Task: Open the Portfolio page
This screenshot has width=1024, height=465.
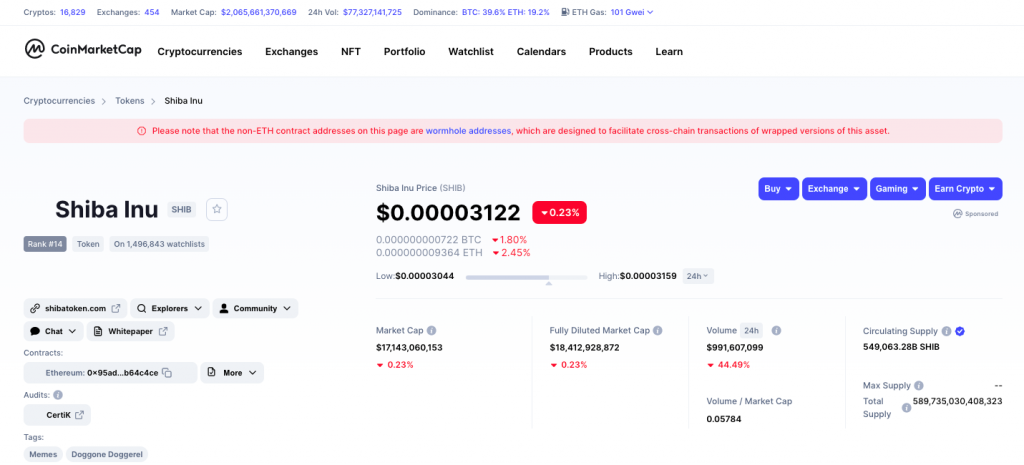Action: (404, 52)
